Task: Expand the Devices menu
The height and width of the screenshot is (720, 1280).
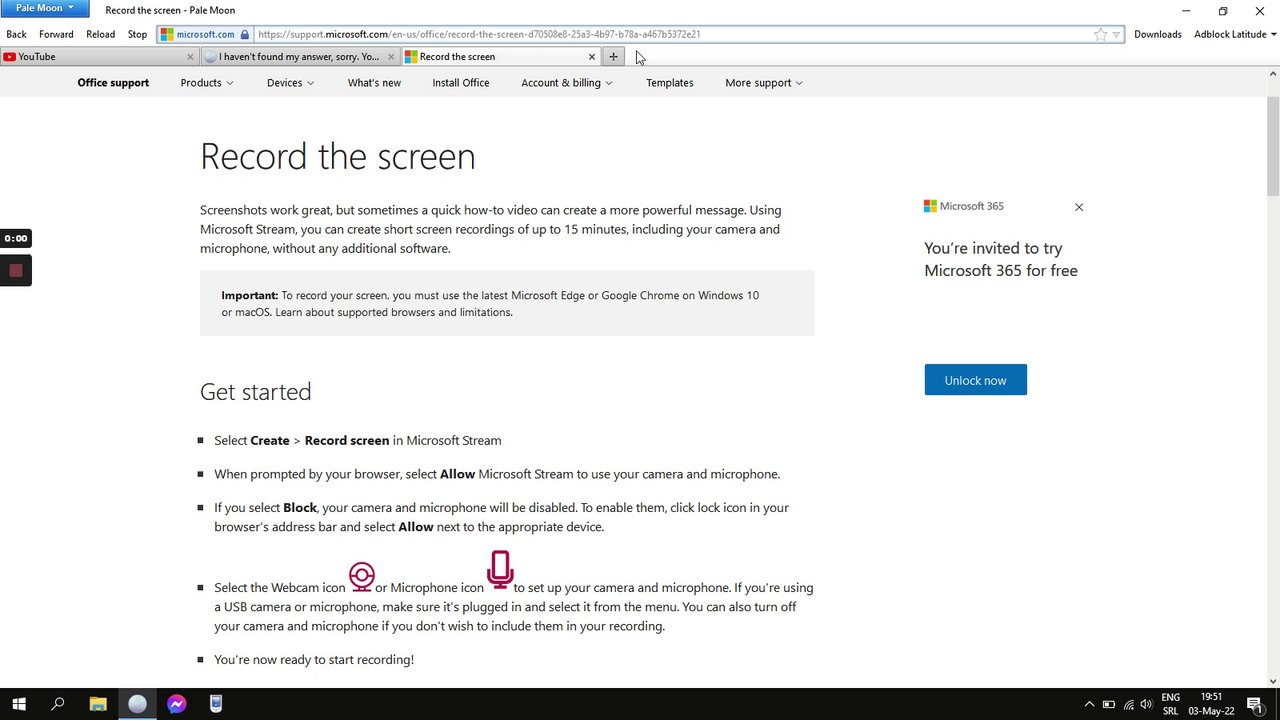Action: click(290, 83)
